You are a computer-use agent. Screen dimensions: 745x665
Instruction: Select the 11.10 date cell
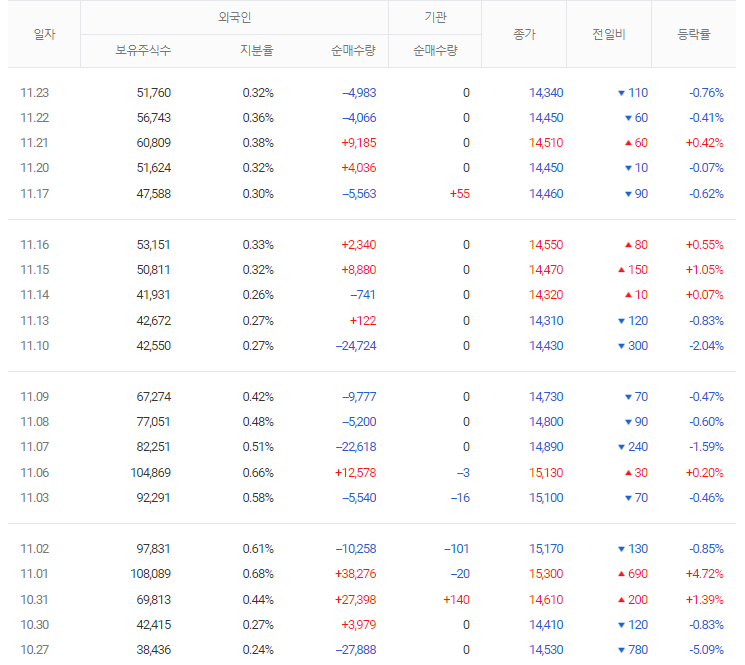click(35, 346)
